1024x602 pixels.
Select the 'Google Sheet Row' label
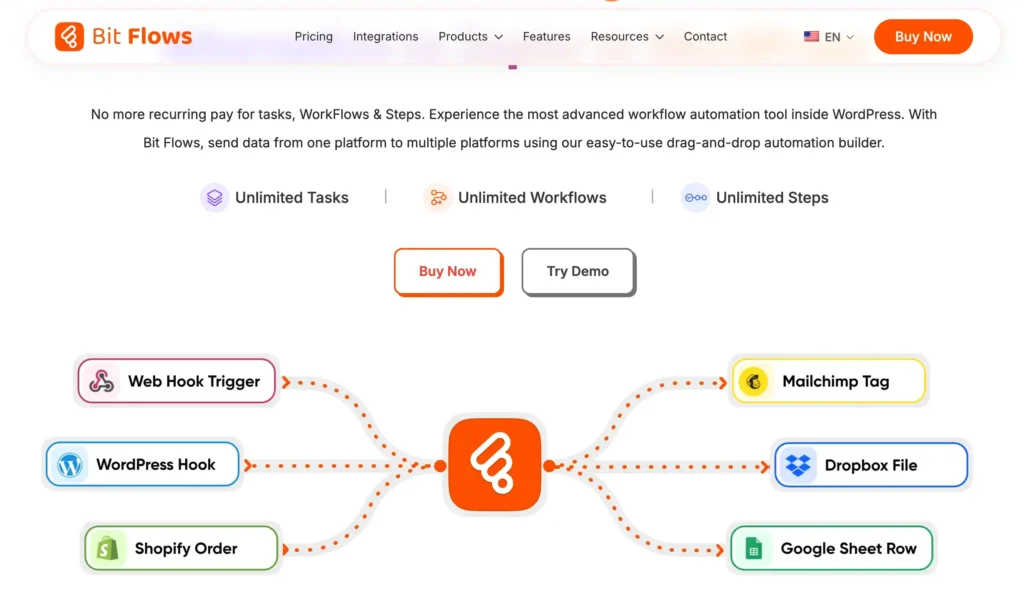849,548
